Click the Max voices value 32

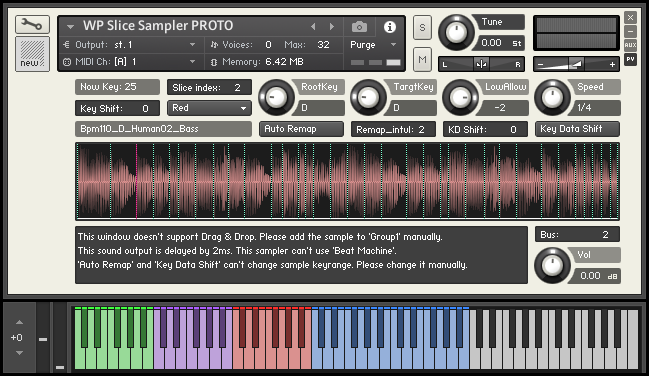pos(323,45)
